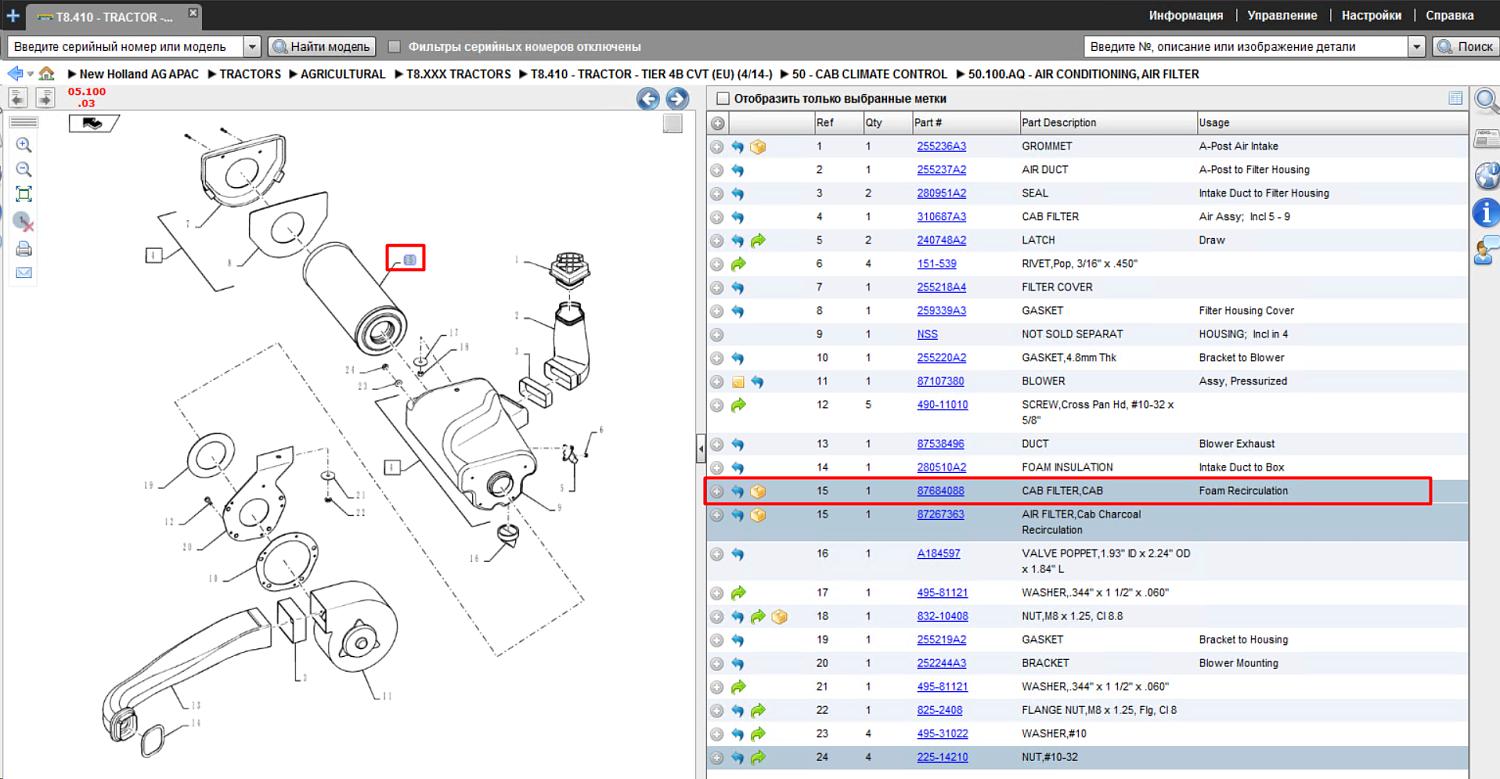Open part number 310687A3 link
1500x779 pixels.
click(941, 217)
